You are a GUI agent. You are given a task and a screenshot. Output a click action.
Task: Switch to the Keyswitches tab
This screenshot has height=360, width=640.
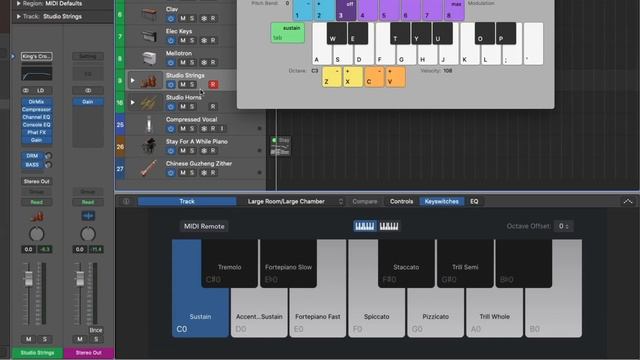point(441,201)
